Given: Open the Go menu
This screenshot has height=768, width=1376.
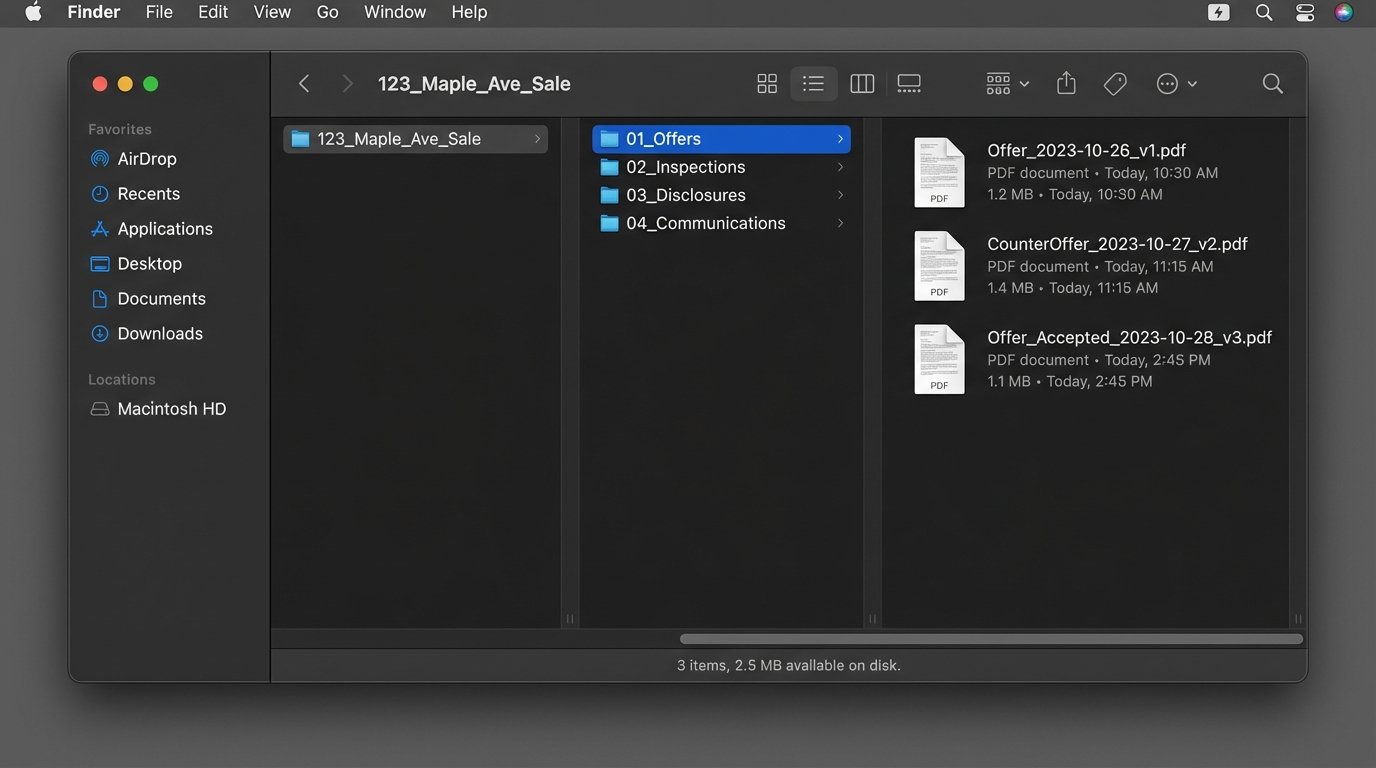Looking at the screenshot, I should [327, 12].
